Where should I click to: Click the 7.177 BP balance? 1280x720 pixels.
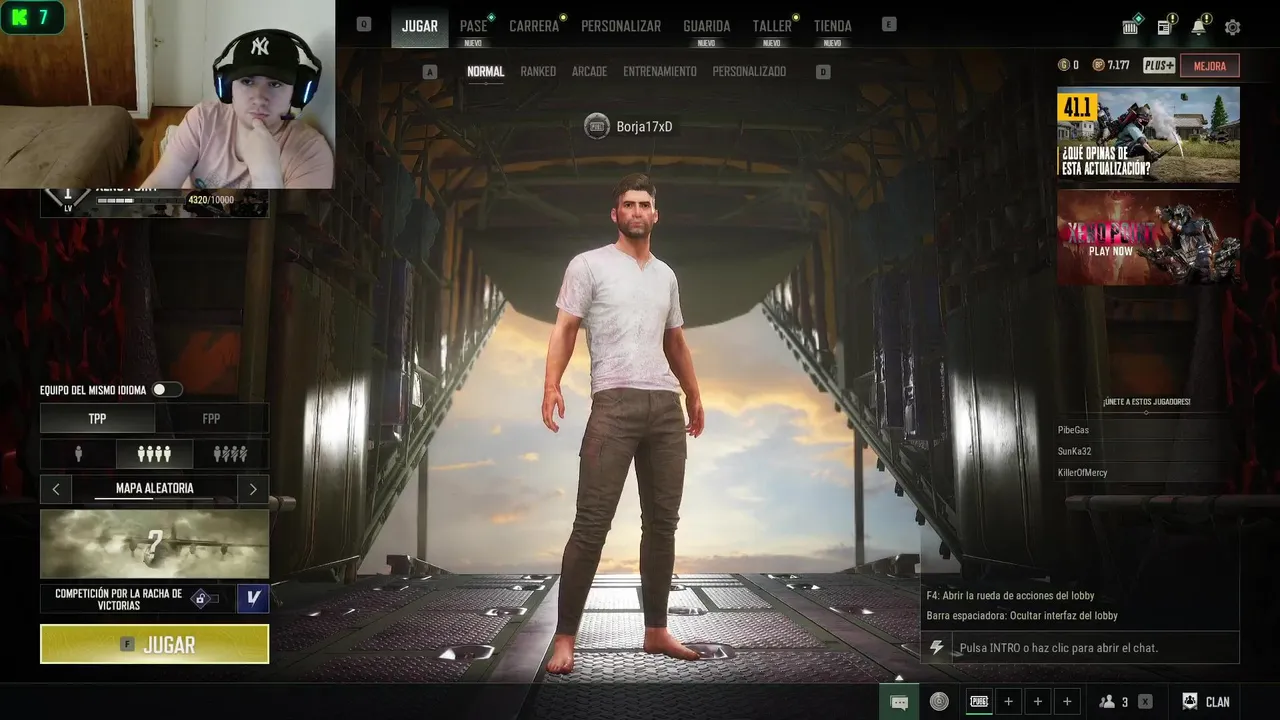pyautogui.click(x=1118, y=65)
